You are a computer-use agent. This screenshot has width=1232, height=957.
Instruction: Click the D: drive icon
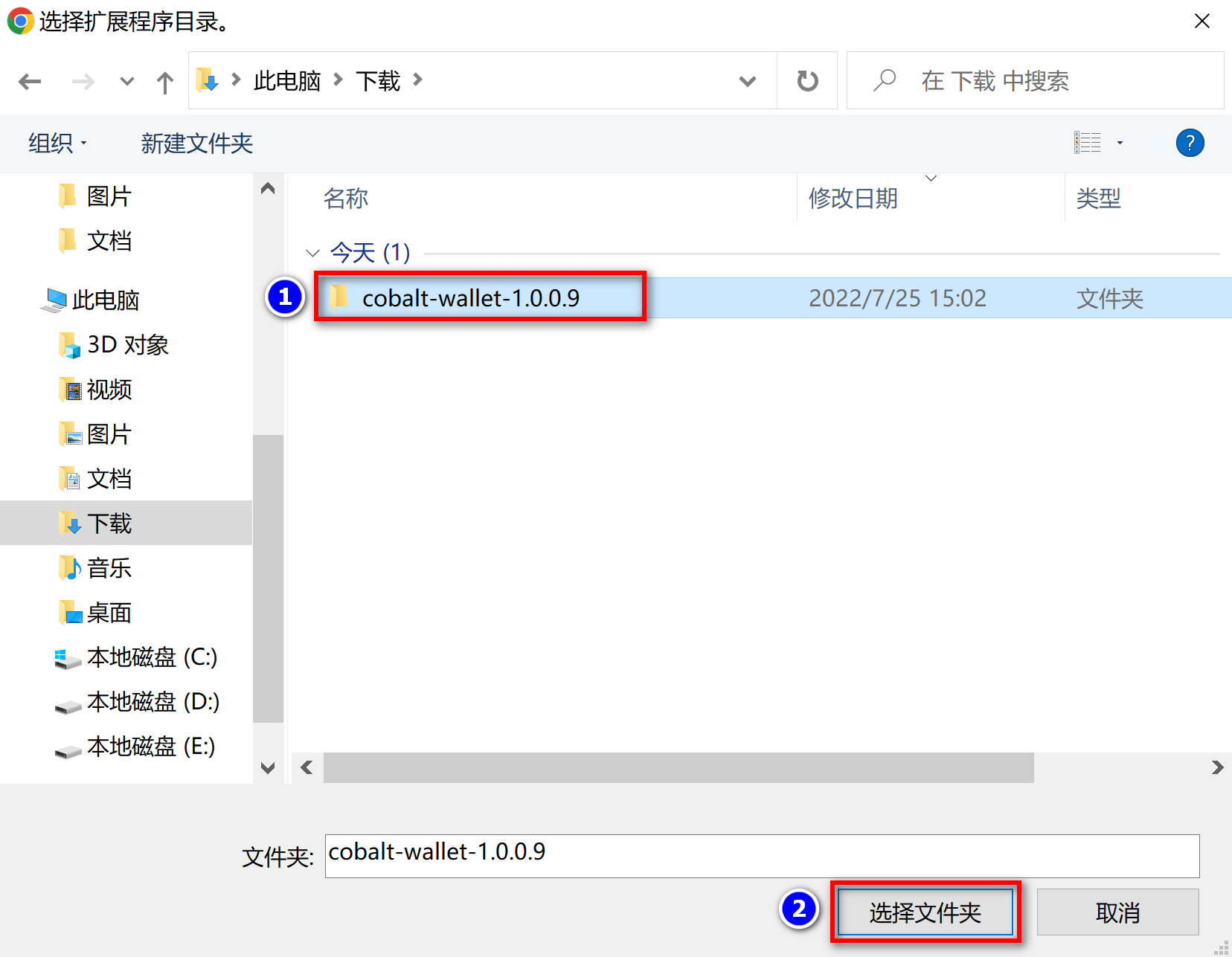coord(68,706)
